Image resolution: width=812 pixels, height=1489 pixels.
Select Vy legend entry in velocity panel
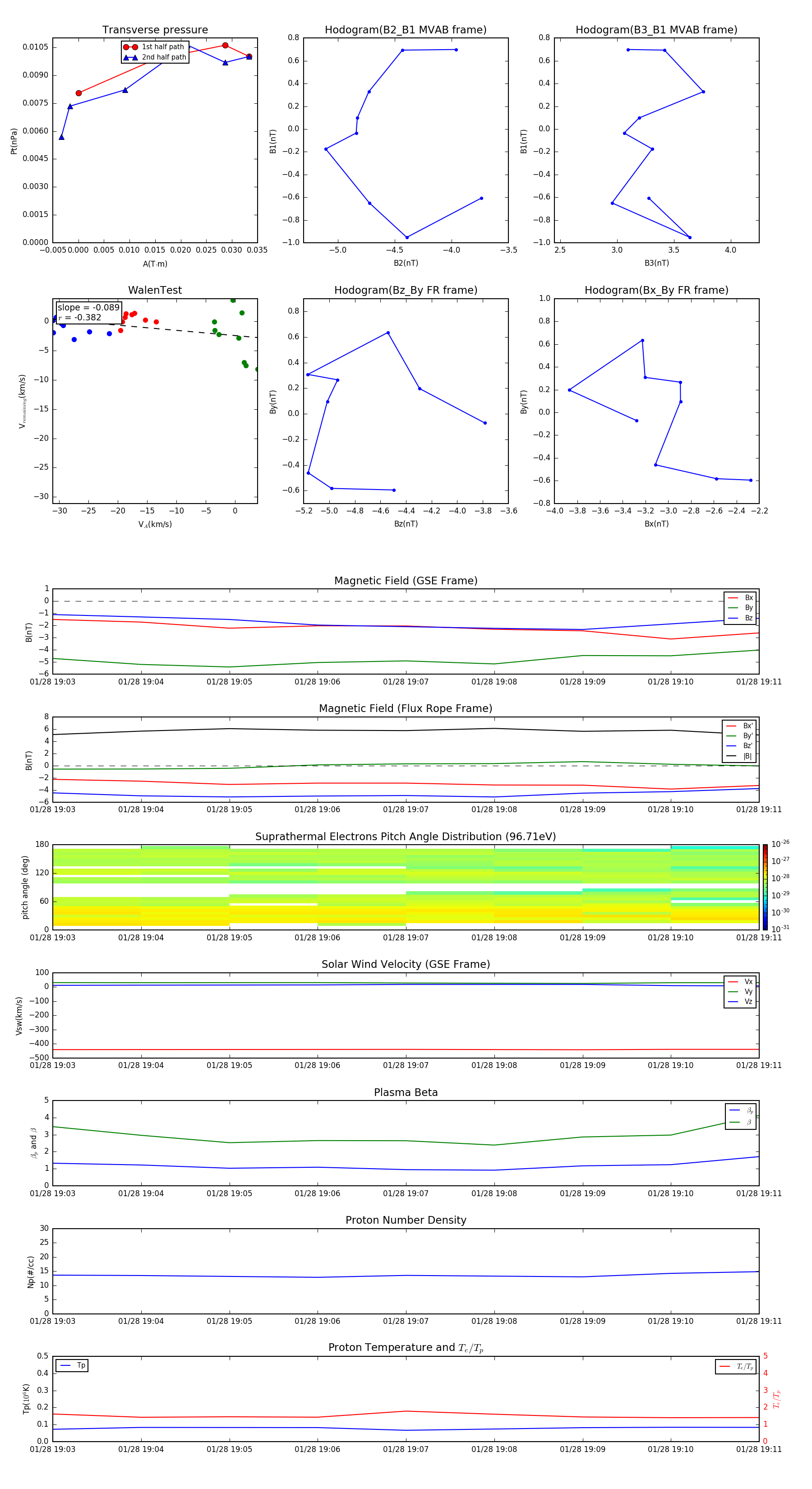pyautogui.click(x=740, y=991)
